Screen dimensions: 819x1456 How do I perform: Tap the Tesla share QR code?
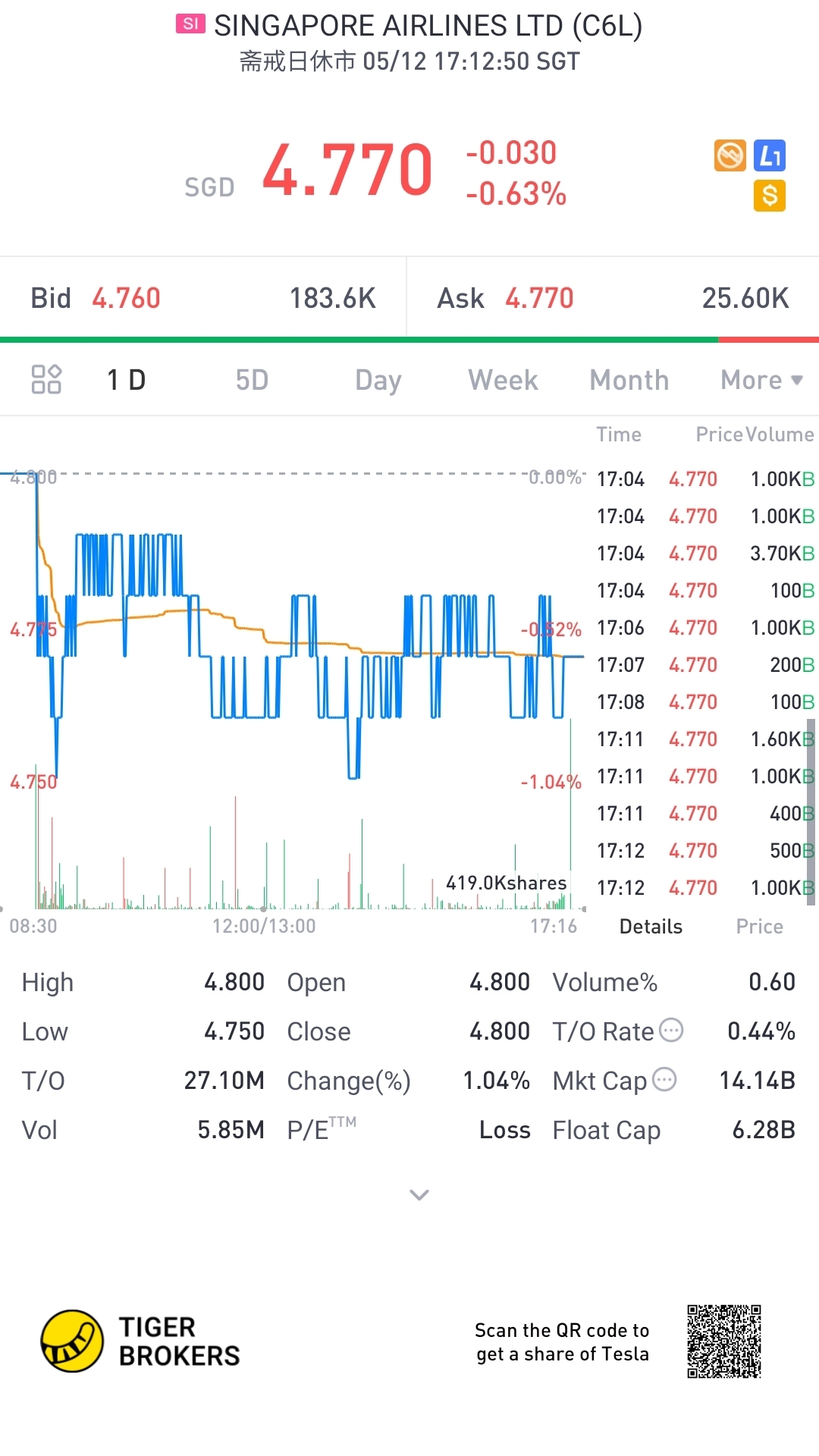tap(724, 1341)
